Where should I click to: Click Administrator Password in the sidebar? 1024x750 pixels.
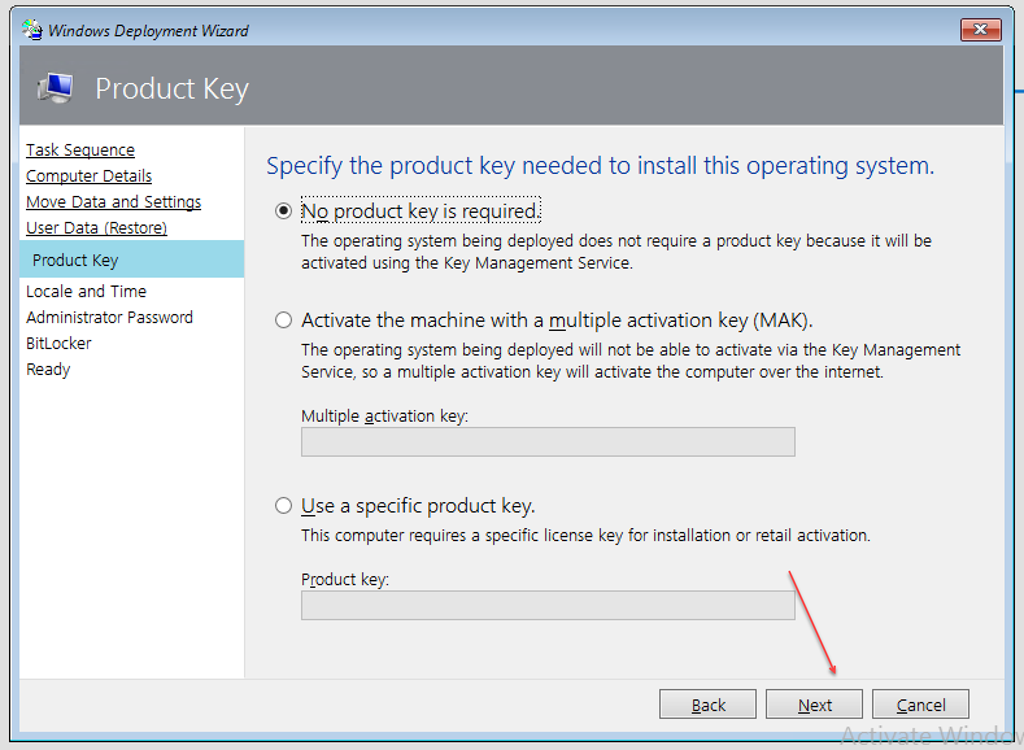109,317
